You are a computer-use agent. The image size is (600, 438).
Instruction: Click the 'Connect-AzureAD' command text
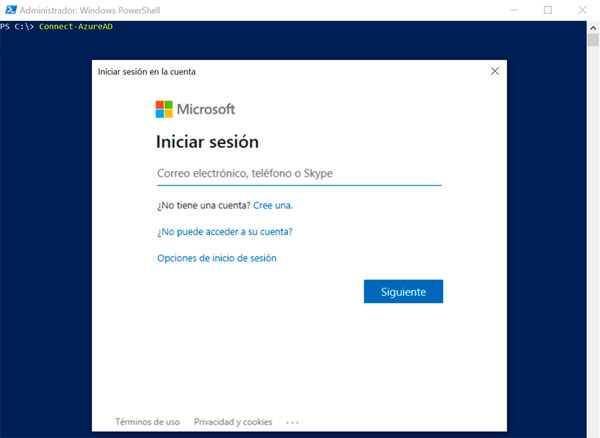pyautogui.click(x=75, y=25)
